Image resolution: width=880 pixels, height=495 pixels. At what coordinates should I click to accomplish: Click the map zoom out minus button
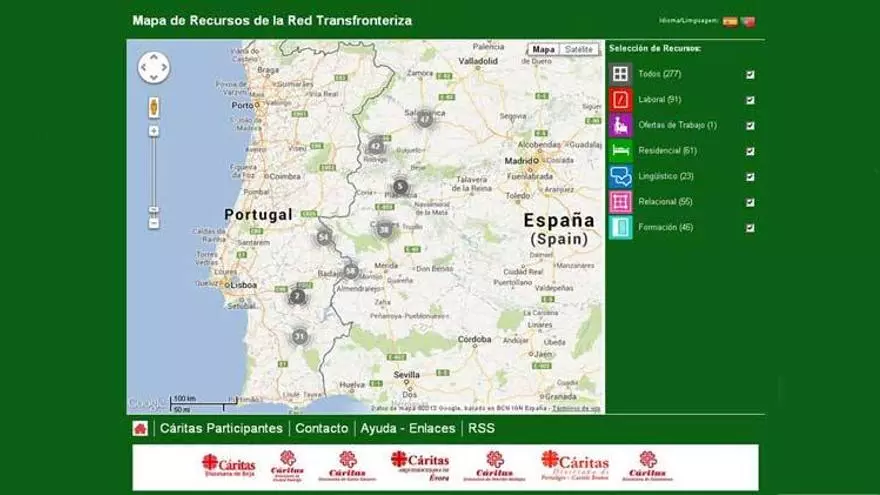pos(154,223)
